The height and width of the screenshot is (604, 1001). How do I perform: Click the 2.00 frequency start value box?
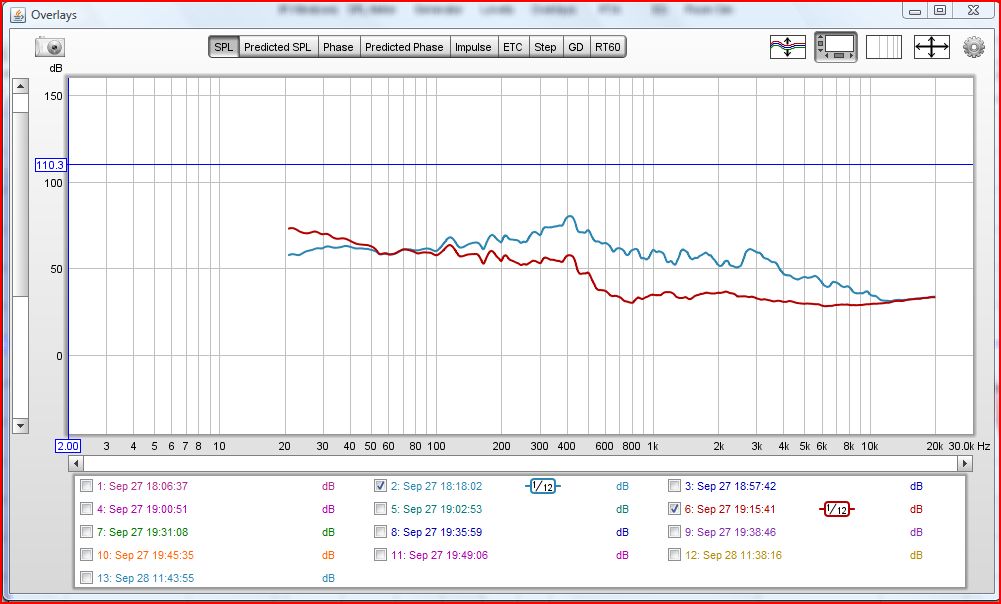point(68,446)
